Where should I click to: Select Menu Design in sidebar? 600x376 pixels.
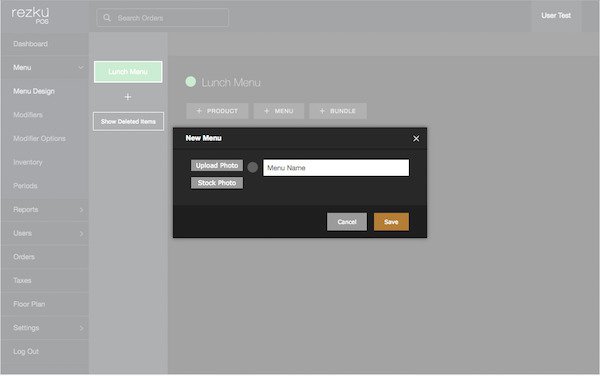pos(45,91)
